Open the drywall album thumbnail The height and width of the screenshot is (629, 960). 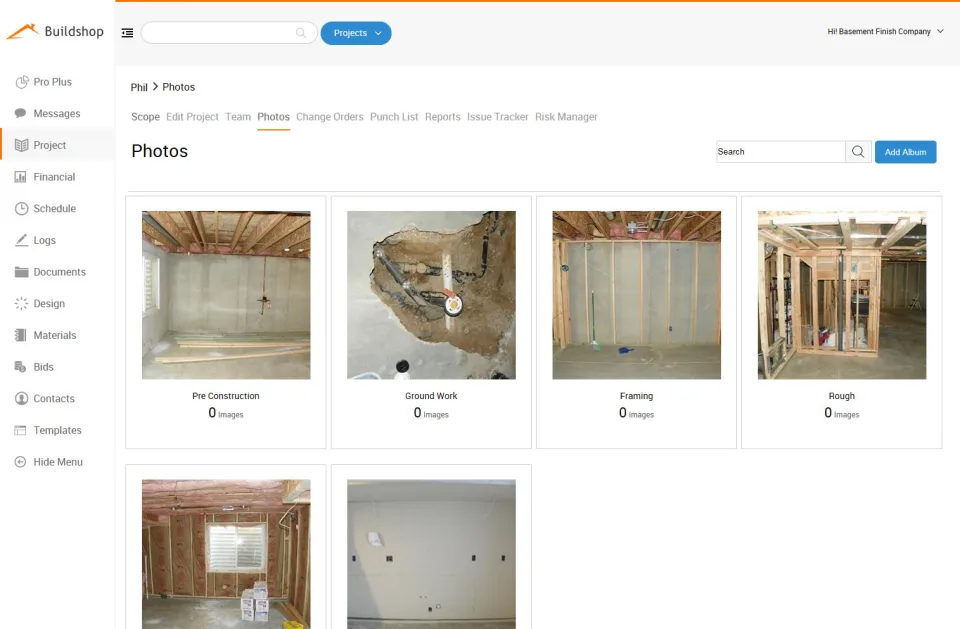coord(431,554)
